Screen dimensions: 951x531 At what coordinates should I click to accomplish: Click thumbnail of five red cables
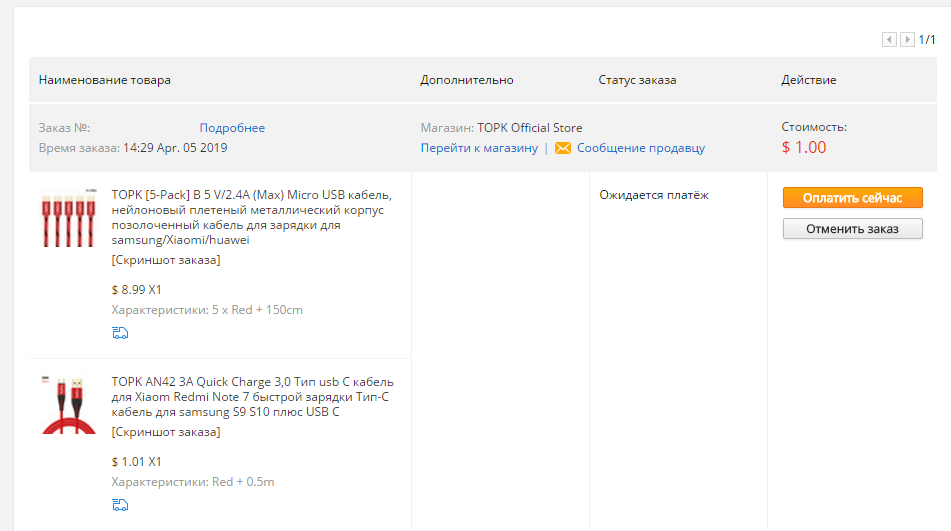(x=69, y=218)
